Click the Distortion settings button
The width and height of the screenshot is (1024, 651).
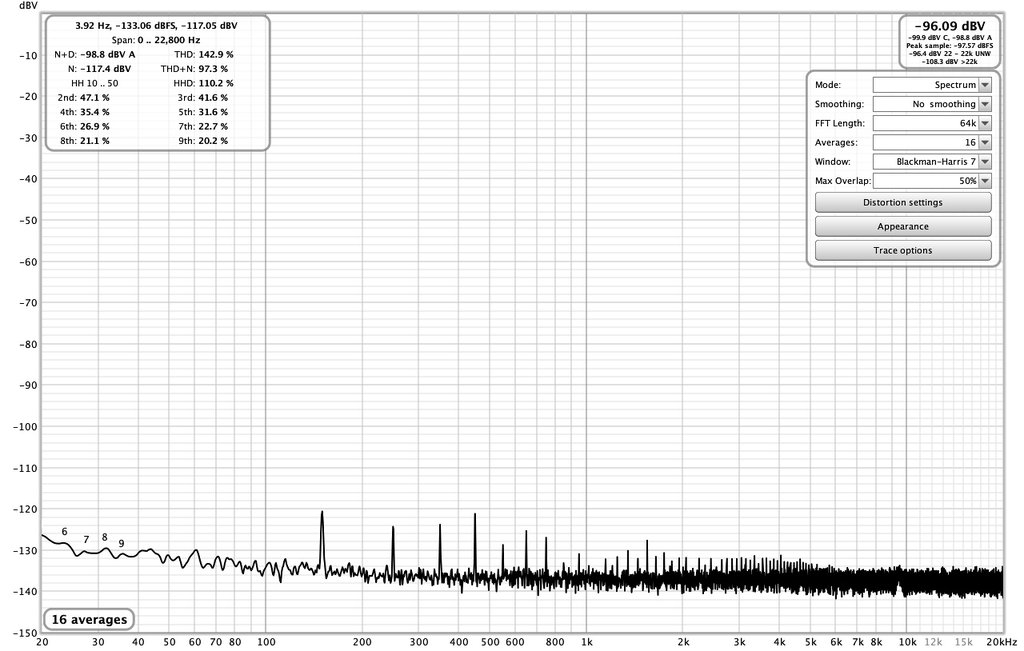903,202
